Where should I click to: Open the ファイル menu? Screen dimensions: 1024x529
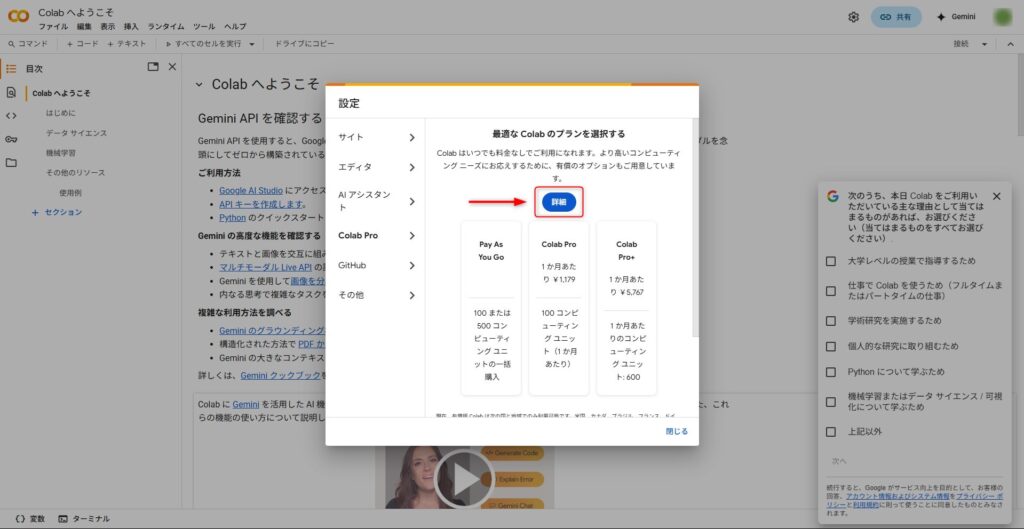pyautogui.click(x=53, y=27)
